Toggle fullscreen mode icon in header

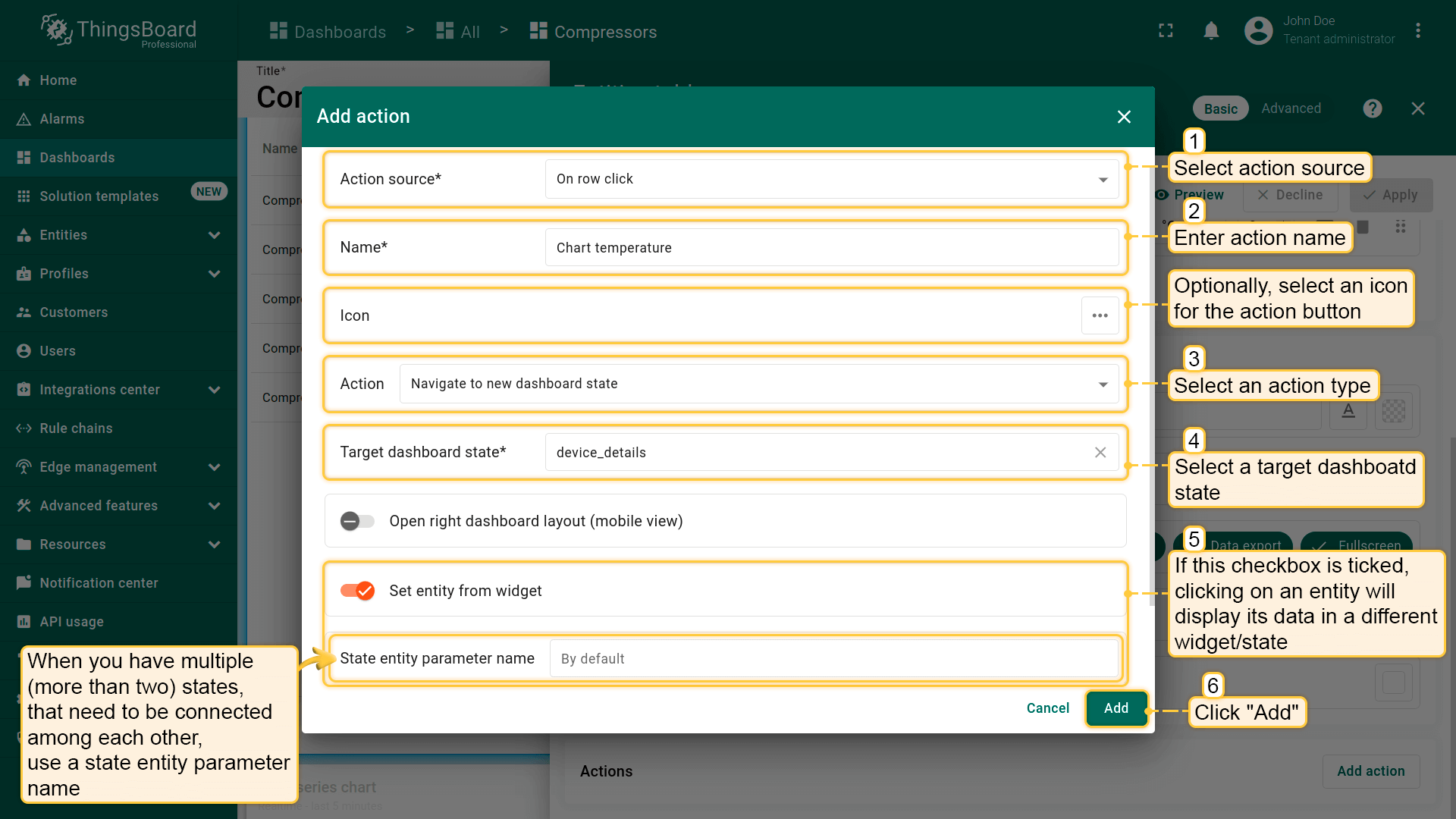tap(1166, 31)
